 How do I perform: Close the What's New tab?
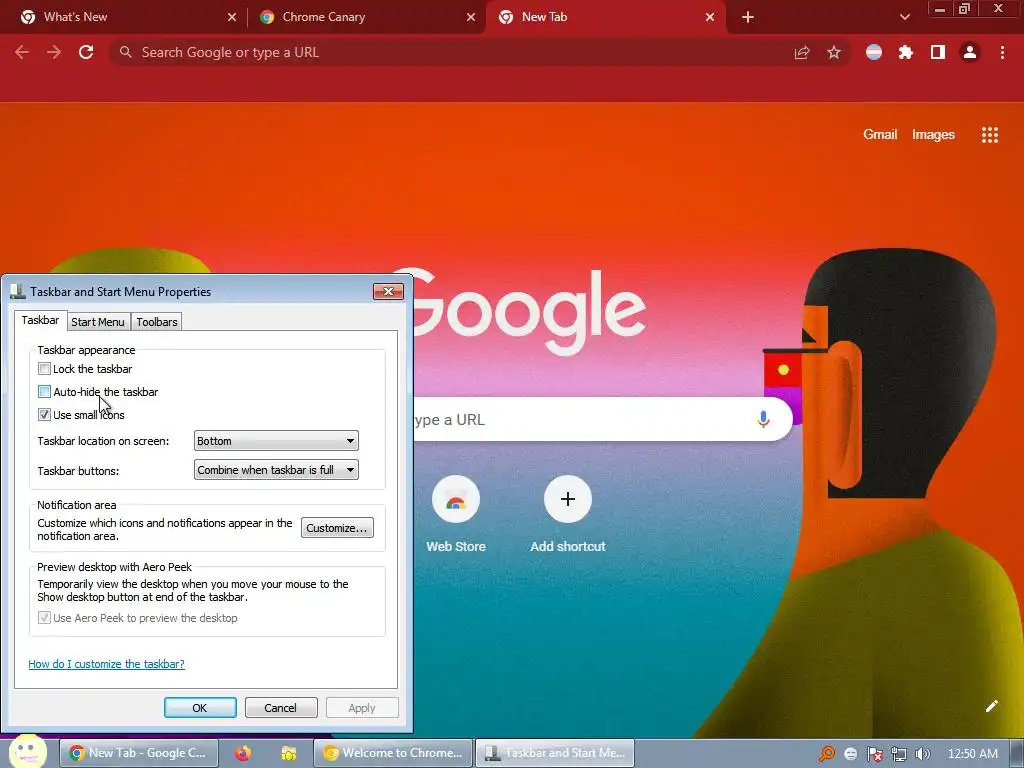pyautogui.click(x=232, y=17)
